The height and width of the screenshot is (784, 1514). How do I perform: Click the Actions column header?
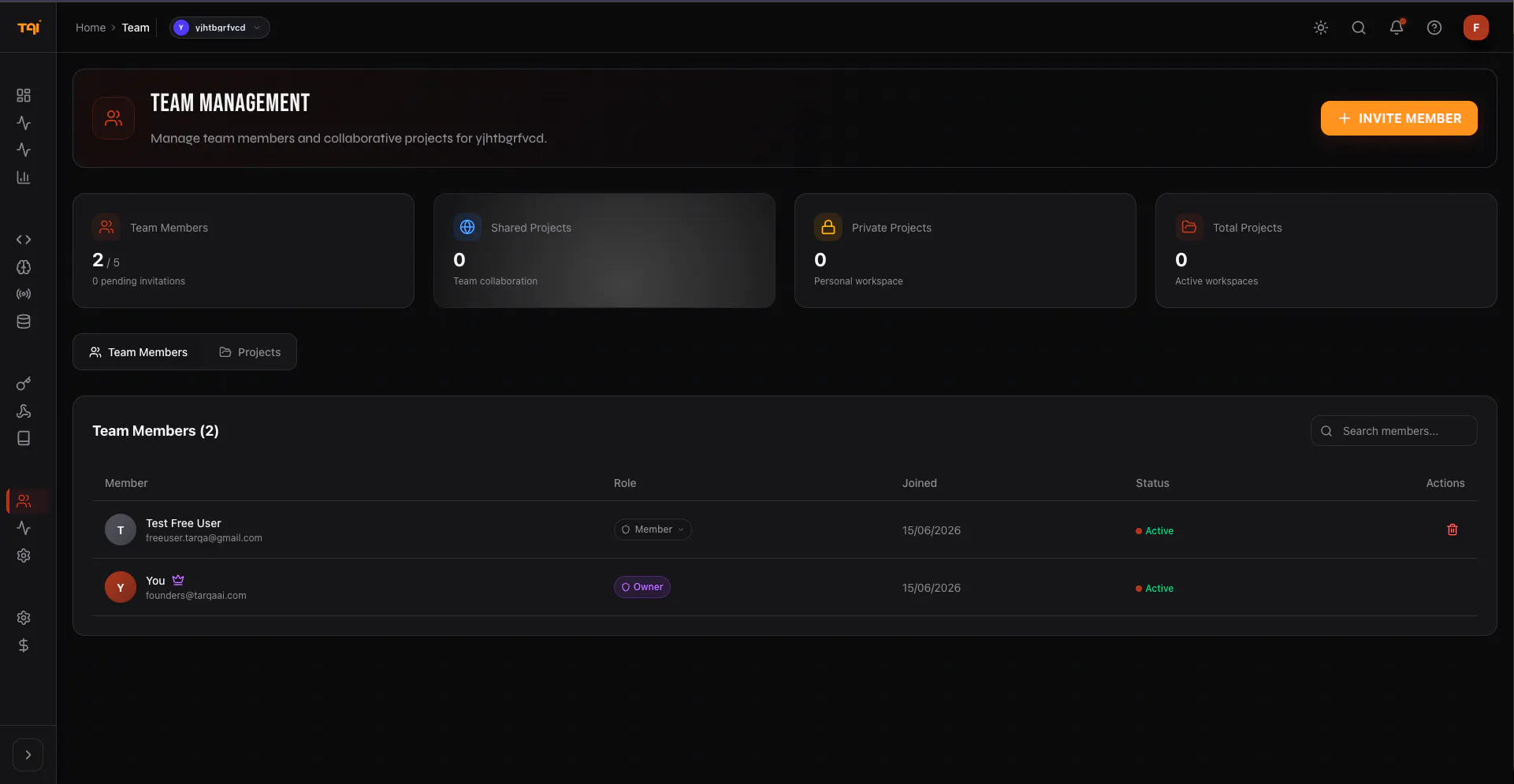[x=1445, y=483]
